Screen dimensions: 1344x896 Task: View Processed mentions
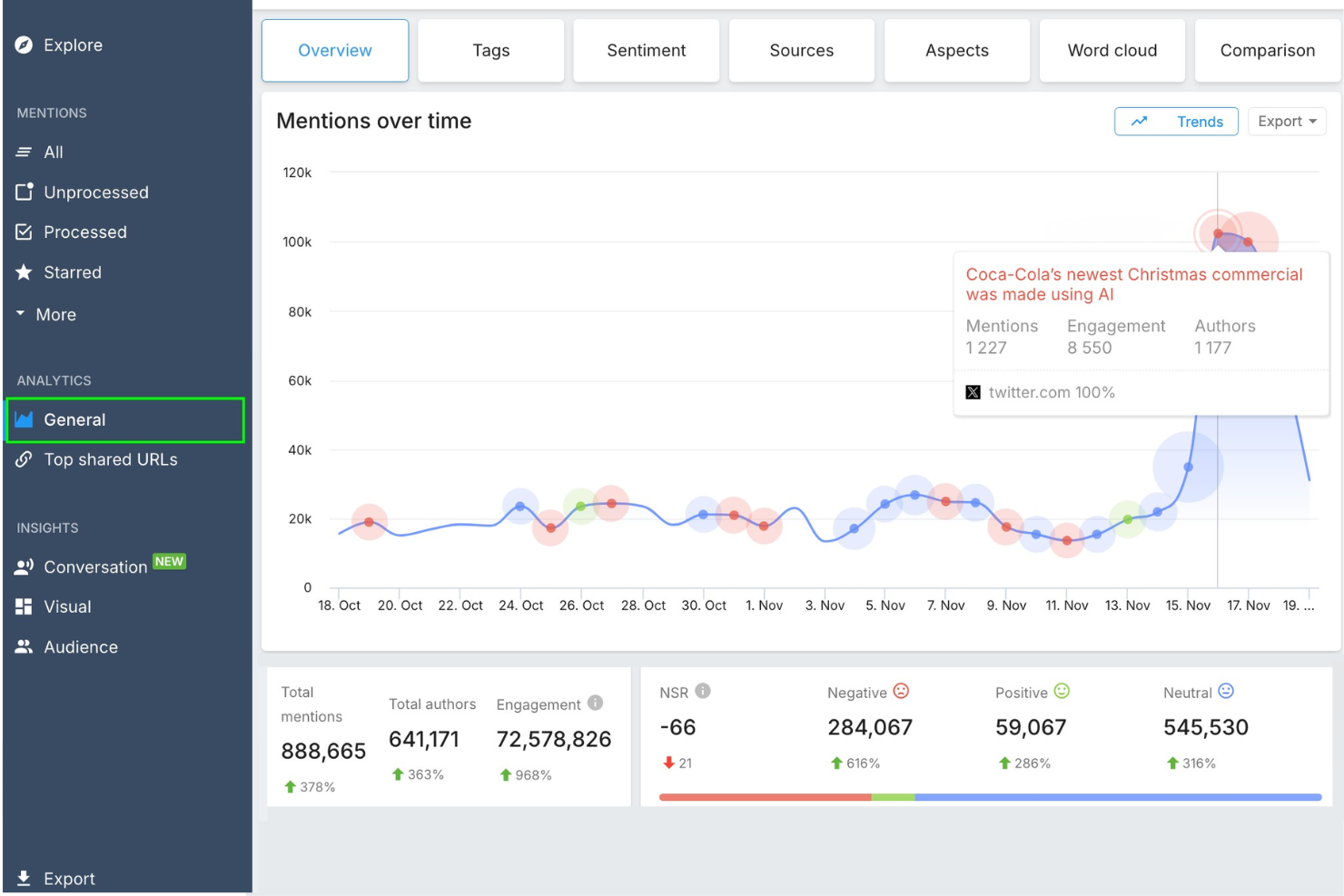point(85,231)
